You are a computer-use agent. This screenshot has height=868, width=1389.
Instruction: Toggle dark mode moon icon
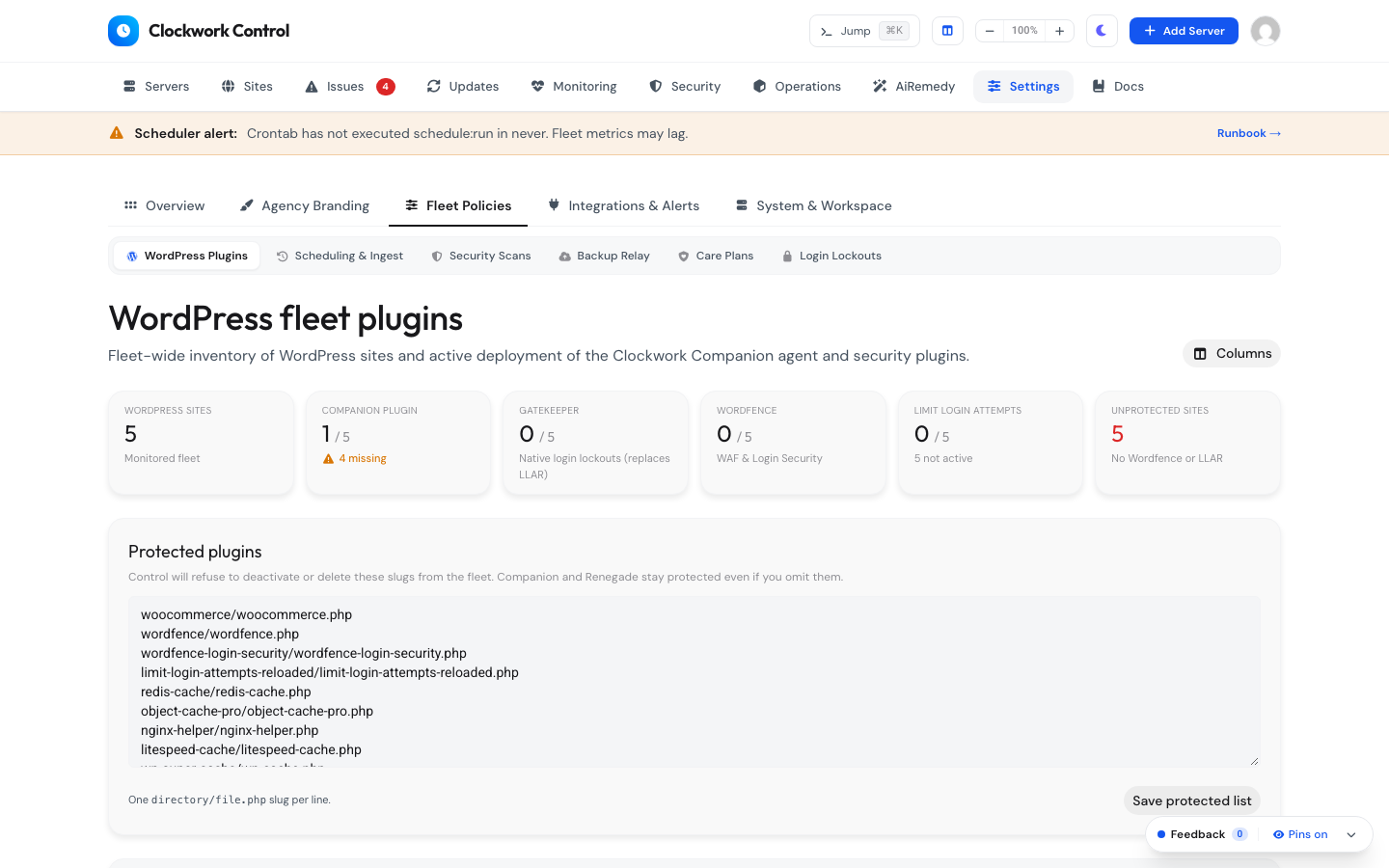tap(1102, 31)
